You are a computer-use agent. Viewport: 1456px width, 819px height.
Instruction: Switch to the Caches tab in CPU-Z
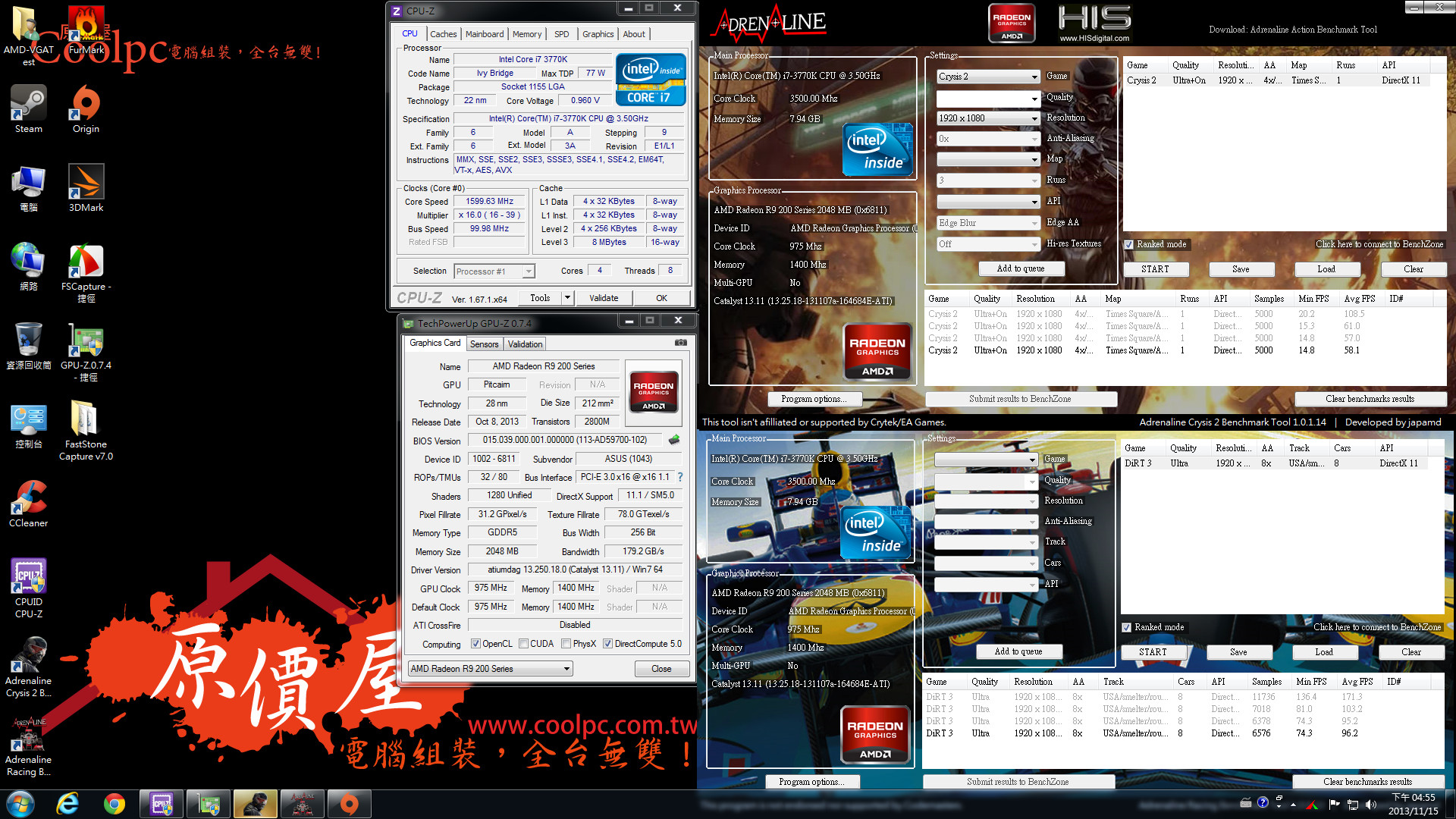443,34
